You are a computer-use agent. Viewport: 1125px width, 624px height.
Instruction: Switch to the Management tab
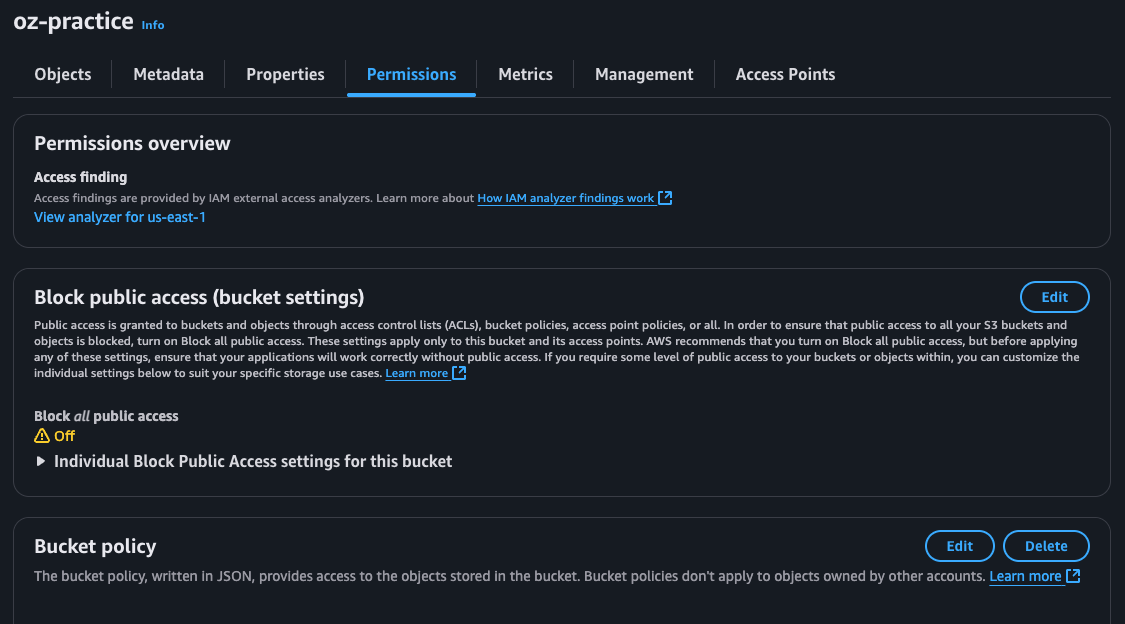tap(644, 74)
